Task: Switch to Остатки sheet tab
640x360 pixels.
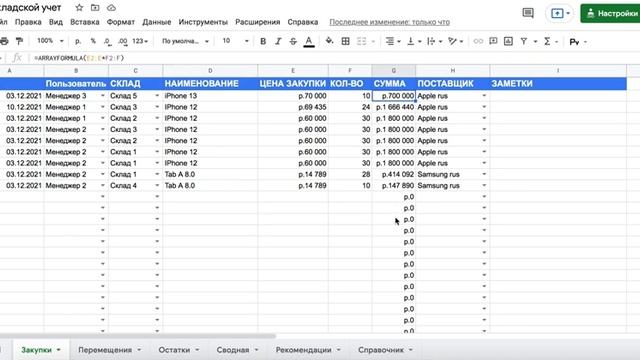Action: click(x=179, y=350)
